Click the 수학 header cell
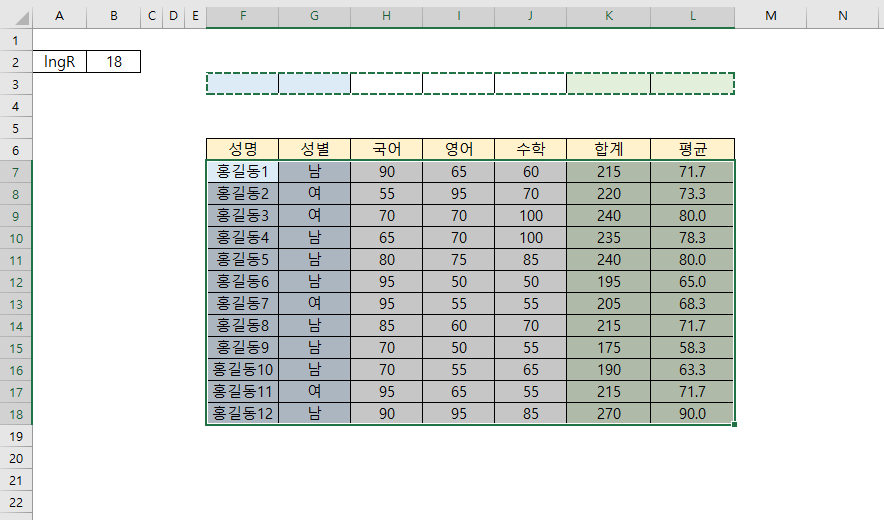This screenshot has width=884, height=520. pyautogui.click(x=531, y=149)
